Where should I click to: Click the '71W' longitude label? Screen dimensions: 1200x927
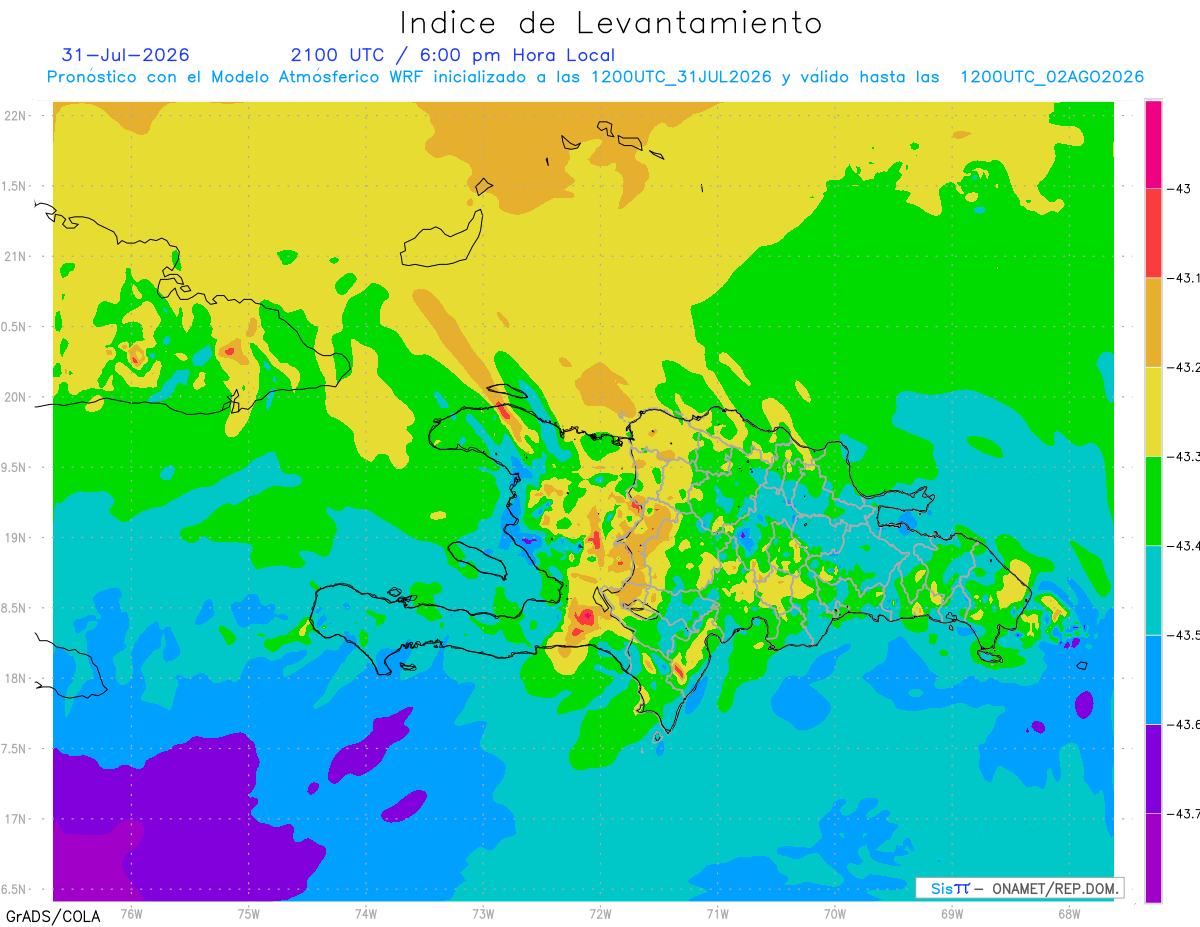point(717,913)
